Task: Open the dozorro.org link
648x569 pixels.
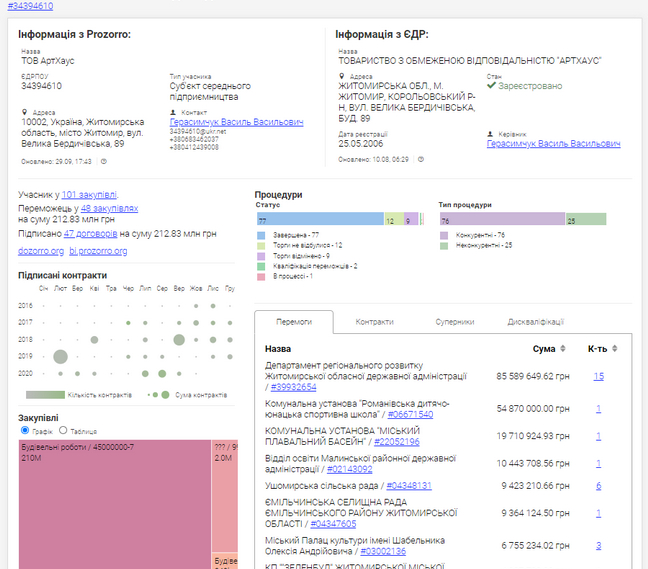Action: 40,250
